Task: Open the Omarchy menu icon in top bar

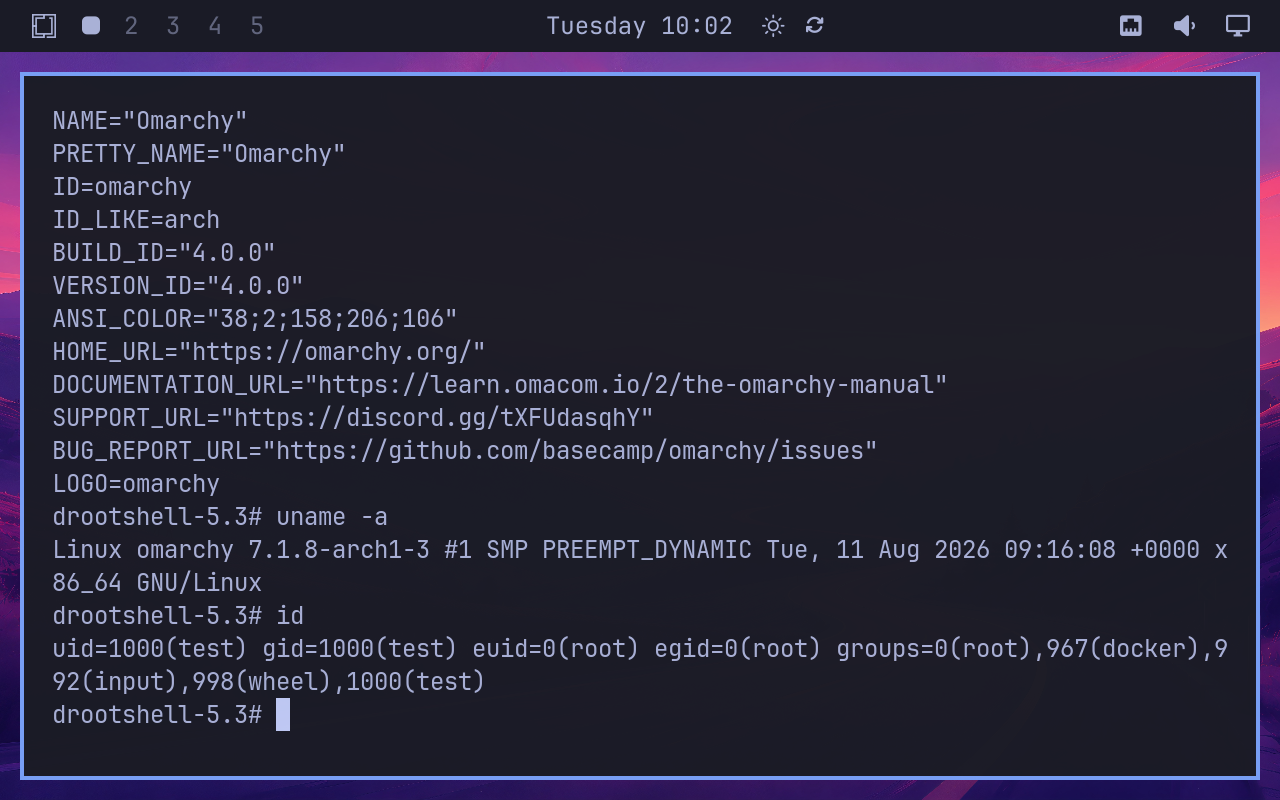Action: point(44,26)
